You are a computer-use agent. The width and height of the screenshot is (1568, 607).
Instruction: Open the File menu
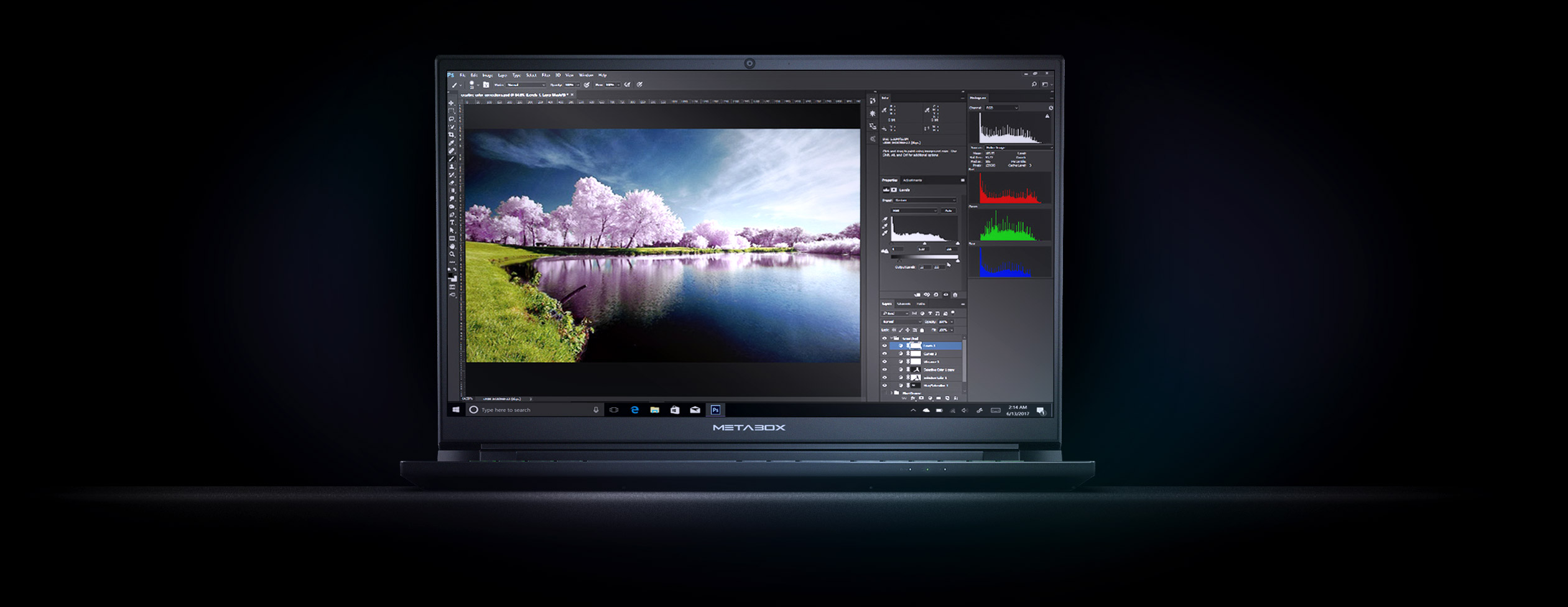(x=462, y=75)
